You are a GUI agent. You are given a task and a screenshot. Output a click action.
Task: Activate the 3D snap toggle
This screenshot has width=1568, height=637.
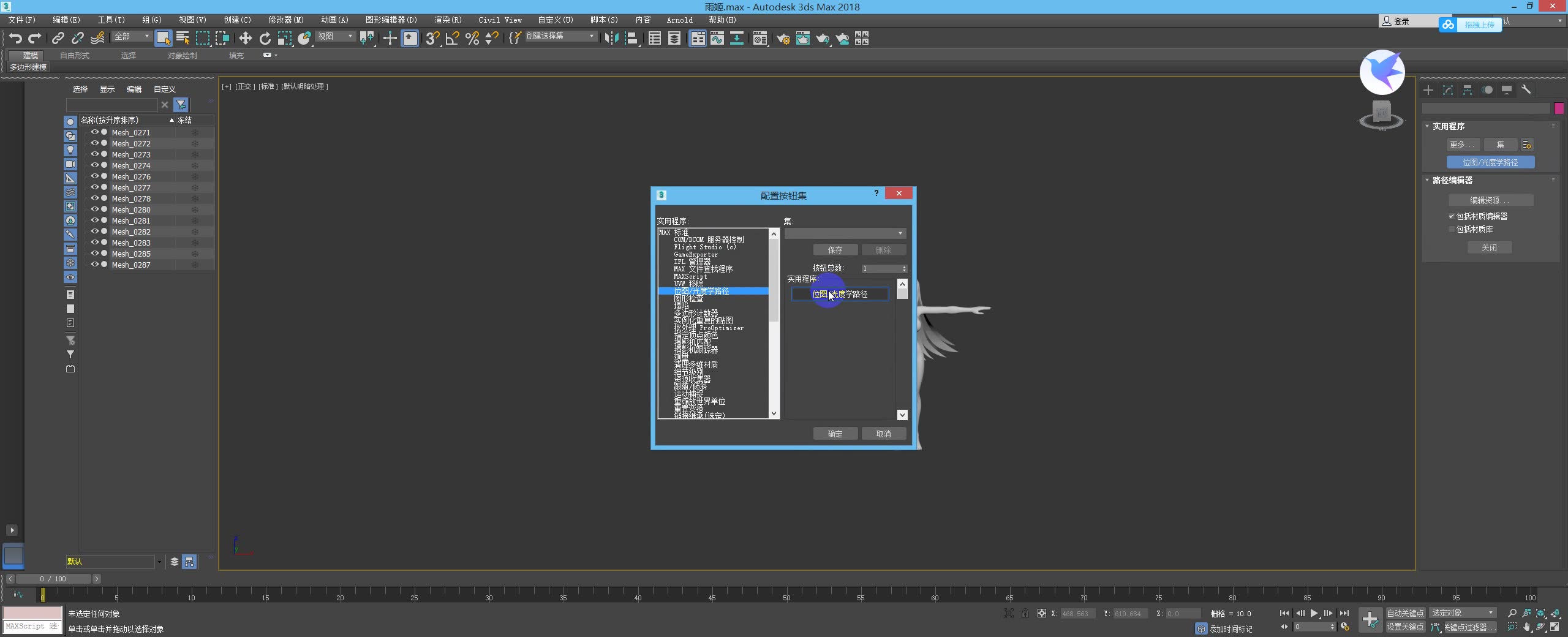point(432,39)
